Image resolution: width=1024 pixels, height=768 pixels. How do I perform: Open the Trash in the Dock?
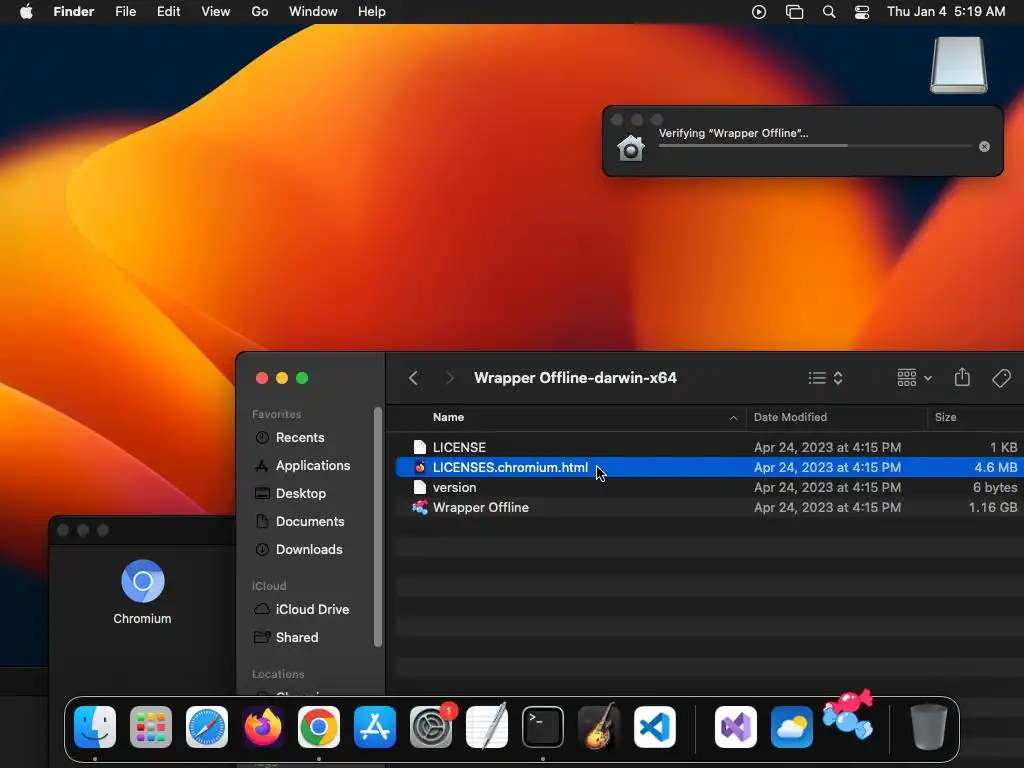tap(929, 727)
